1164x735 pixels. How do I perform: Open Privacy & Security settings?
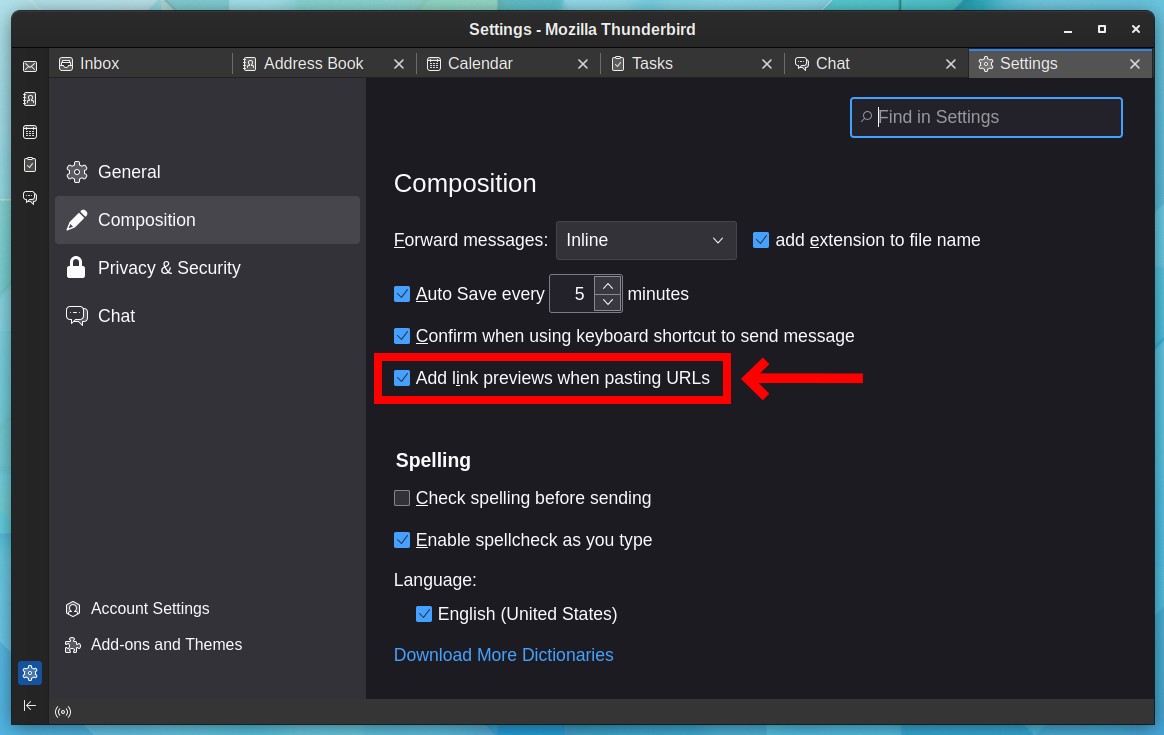pyautogui.click(x=207, y=268)
